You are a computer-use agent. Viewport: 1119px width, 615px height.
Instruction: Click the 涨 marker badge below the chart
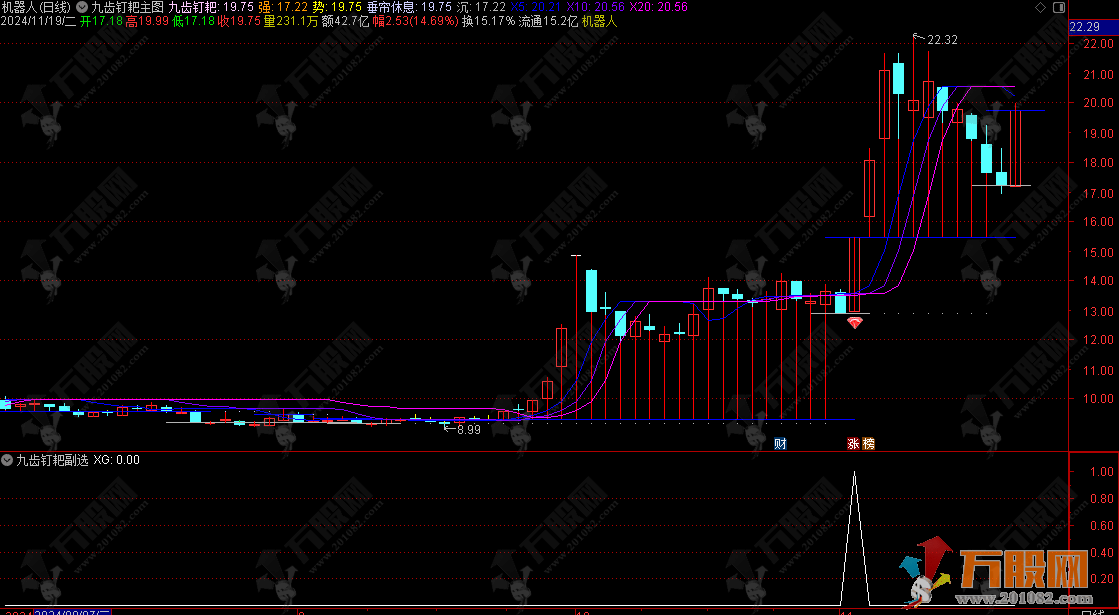pyautogui.click(x=853, y=444)
